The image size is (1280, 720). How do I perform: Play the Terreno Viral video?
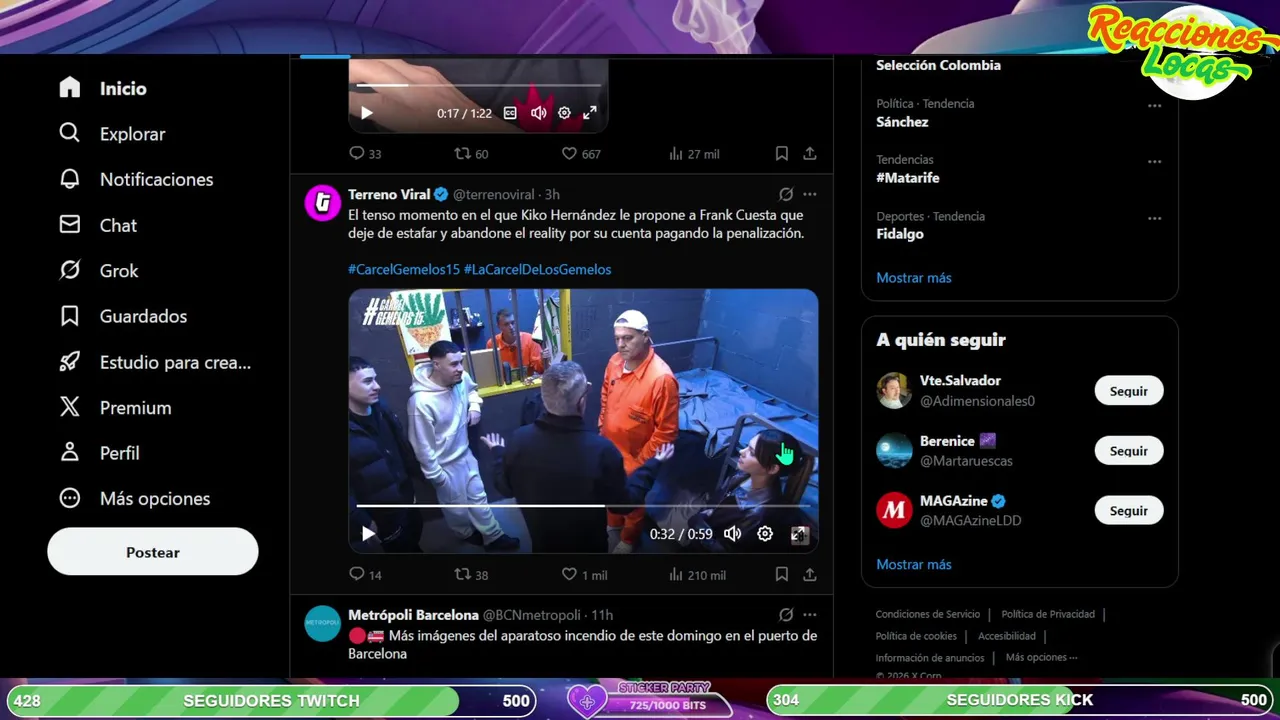(x=368, y=534)
